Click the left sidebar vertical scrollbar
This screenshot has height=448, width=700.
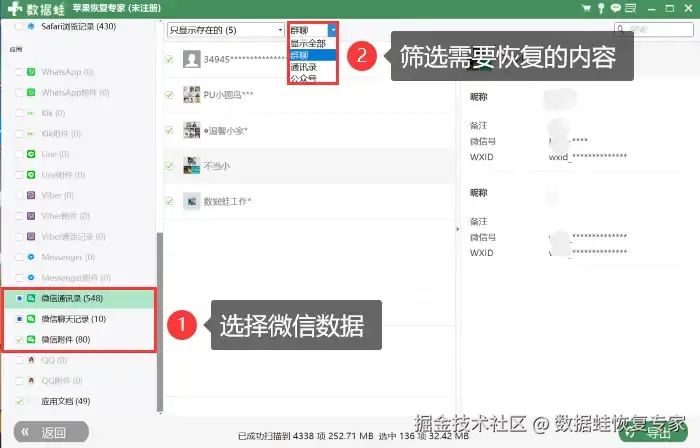[160, 321]
